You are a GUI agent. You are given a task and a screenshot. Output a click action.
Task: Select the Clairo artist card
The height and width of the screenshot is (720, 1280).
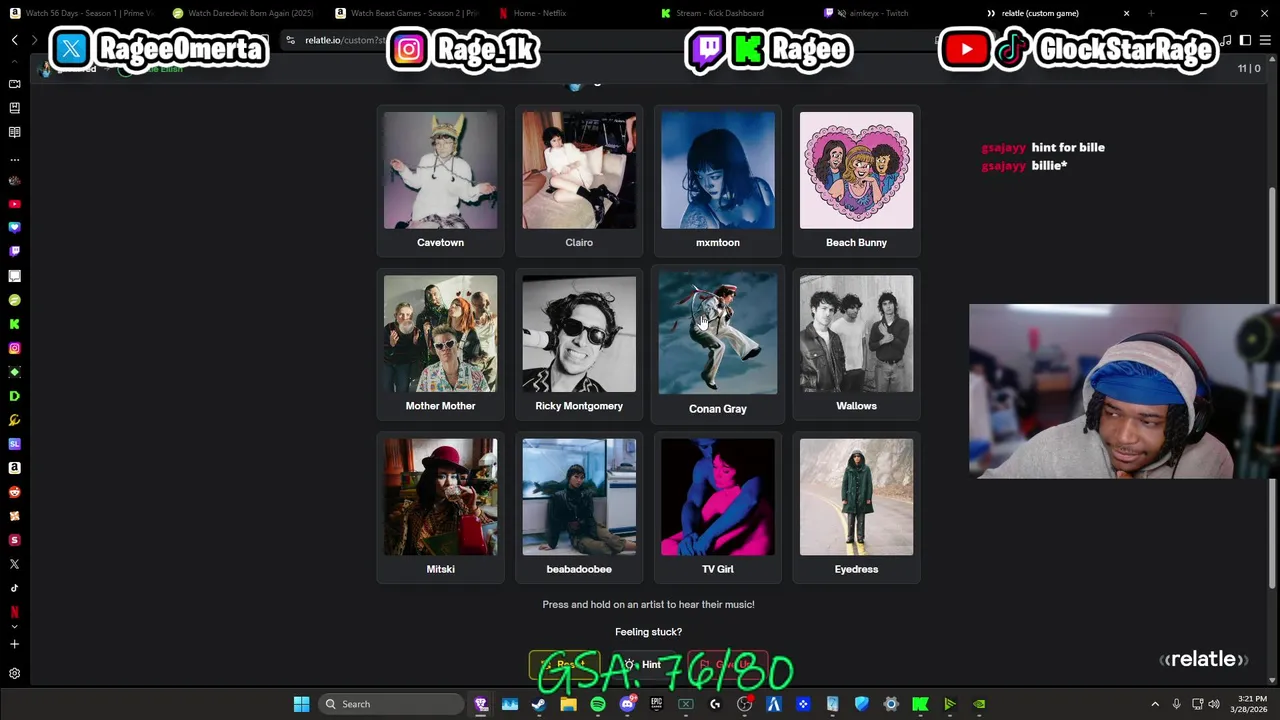(579, 181)
